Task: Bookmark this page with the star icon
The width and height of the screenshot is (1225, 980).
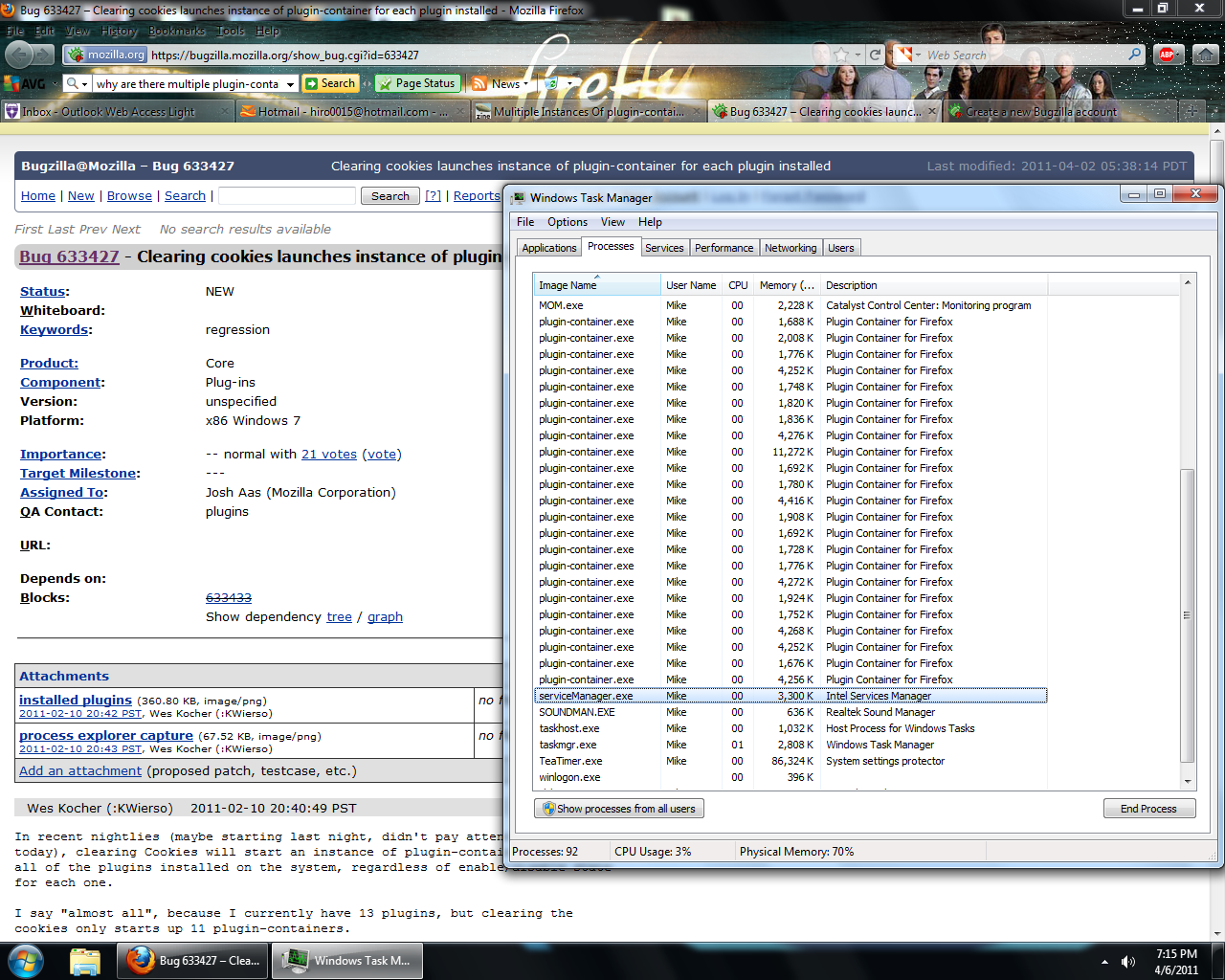Action: [841, 55]
